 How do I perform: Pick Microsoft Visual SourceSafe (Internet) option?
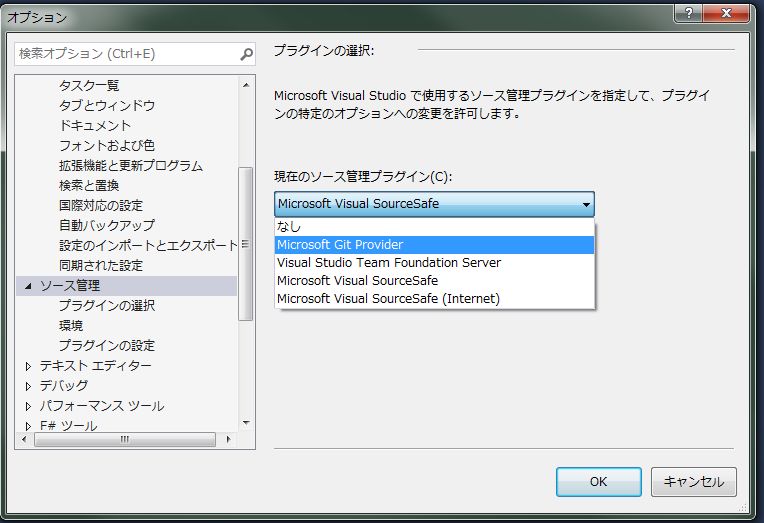pyautogui.click(x=434, y=299)
